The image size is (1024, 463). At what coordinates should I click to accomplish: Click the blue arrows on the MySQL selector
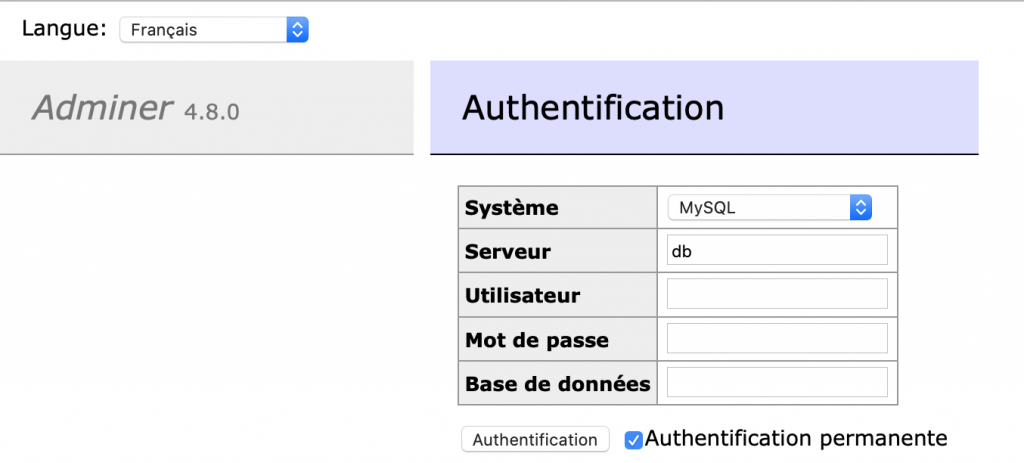tap(861, 208)
